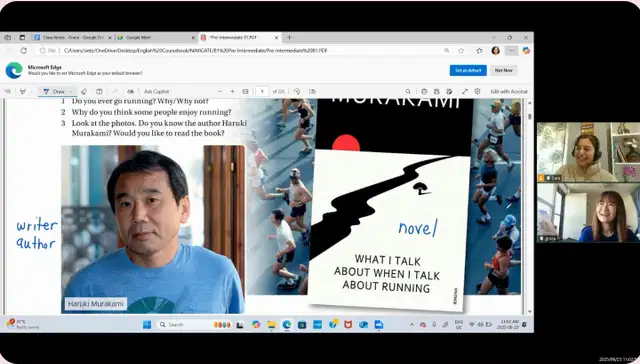
Task: Toggle the contents sidebar panel
Action: click(x=8, y=91)
